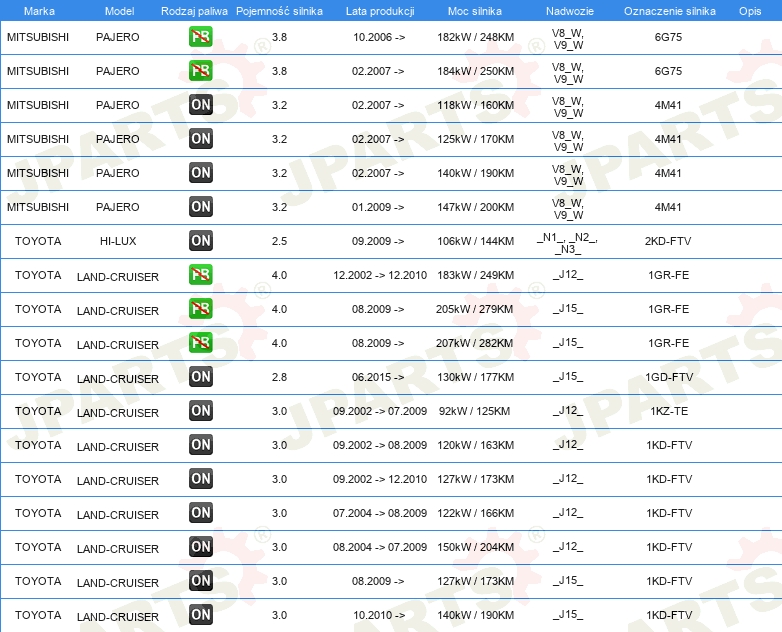Screen dimensions: 782x632
Task: Click the 118kW / 160KM power cell
Action: point(475,105)
